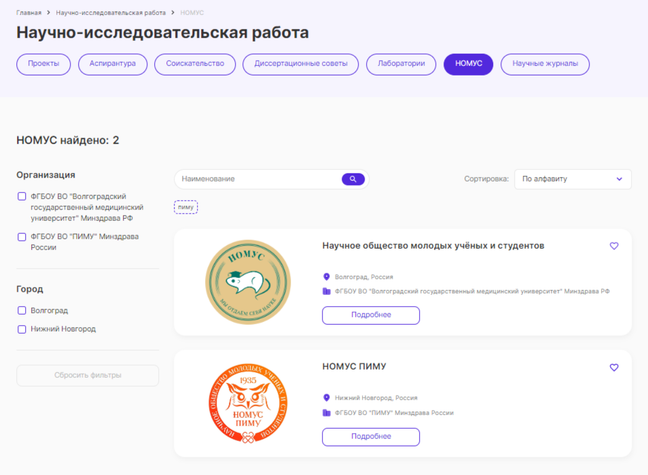Click the location pin beside Нижний Новгород, Россия
Screen dimensions: 648x475
pos(326,398)
